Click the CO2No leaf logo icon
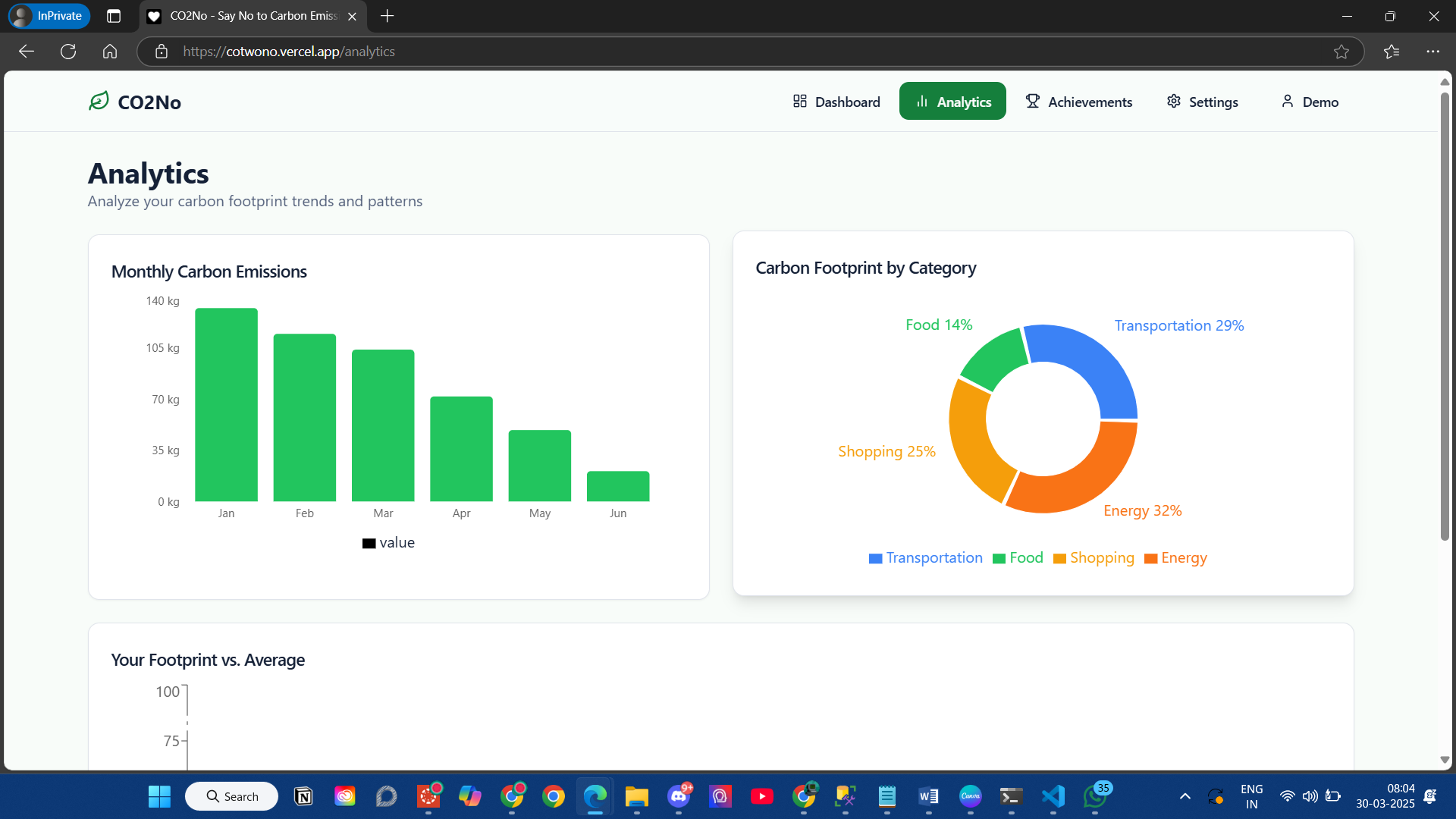The image size is (1456, 819). [x=99, y=101]
